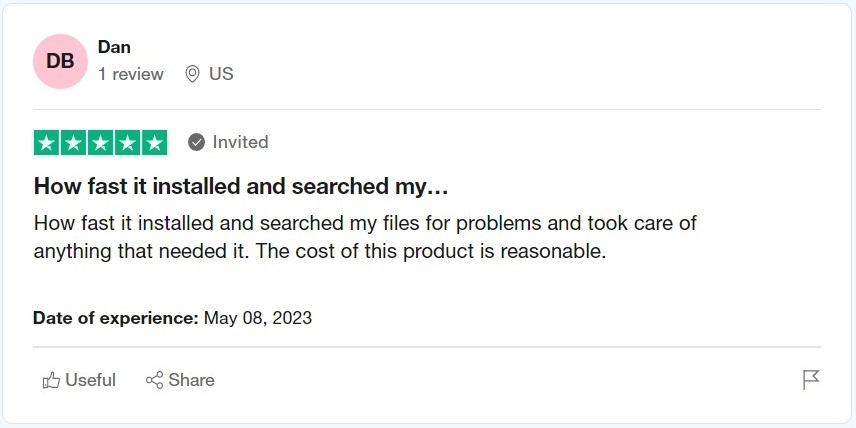Open the pink DB avatar
The height and width of the screenshot is (428, 856).
coord(60,61)
